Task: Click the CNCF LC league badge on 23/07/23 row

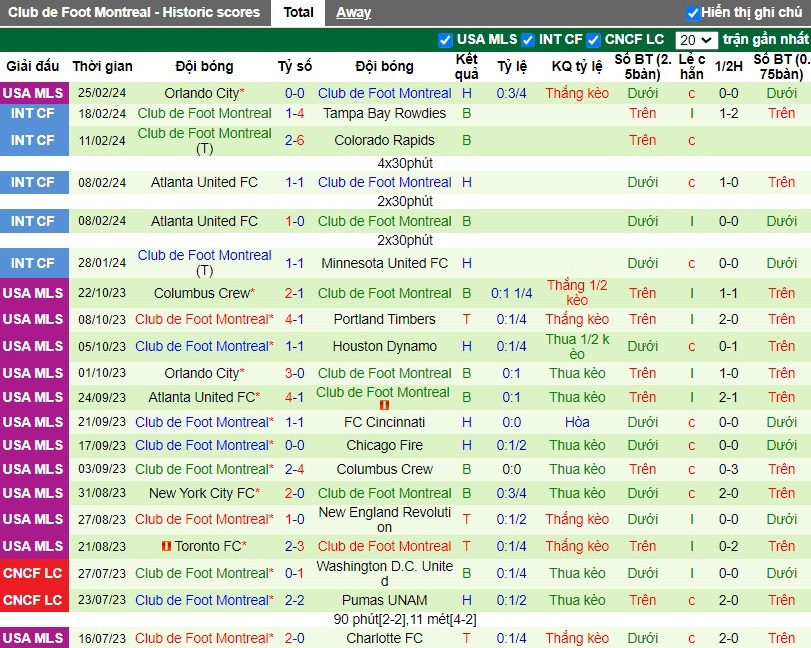Action: (x=34, y=600)
